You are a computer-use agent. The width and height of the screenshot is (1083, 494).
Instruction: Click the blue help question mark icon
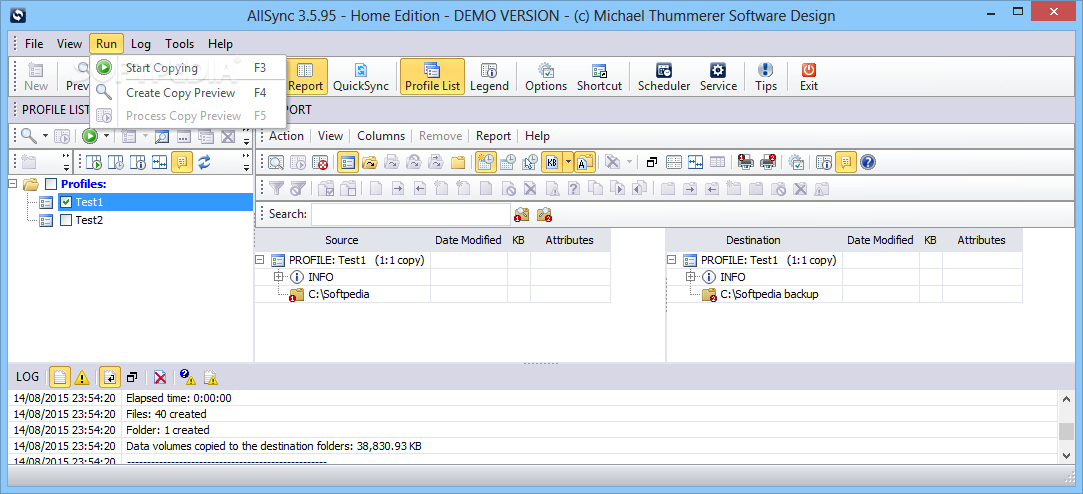click(x=868, y=162)
